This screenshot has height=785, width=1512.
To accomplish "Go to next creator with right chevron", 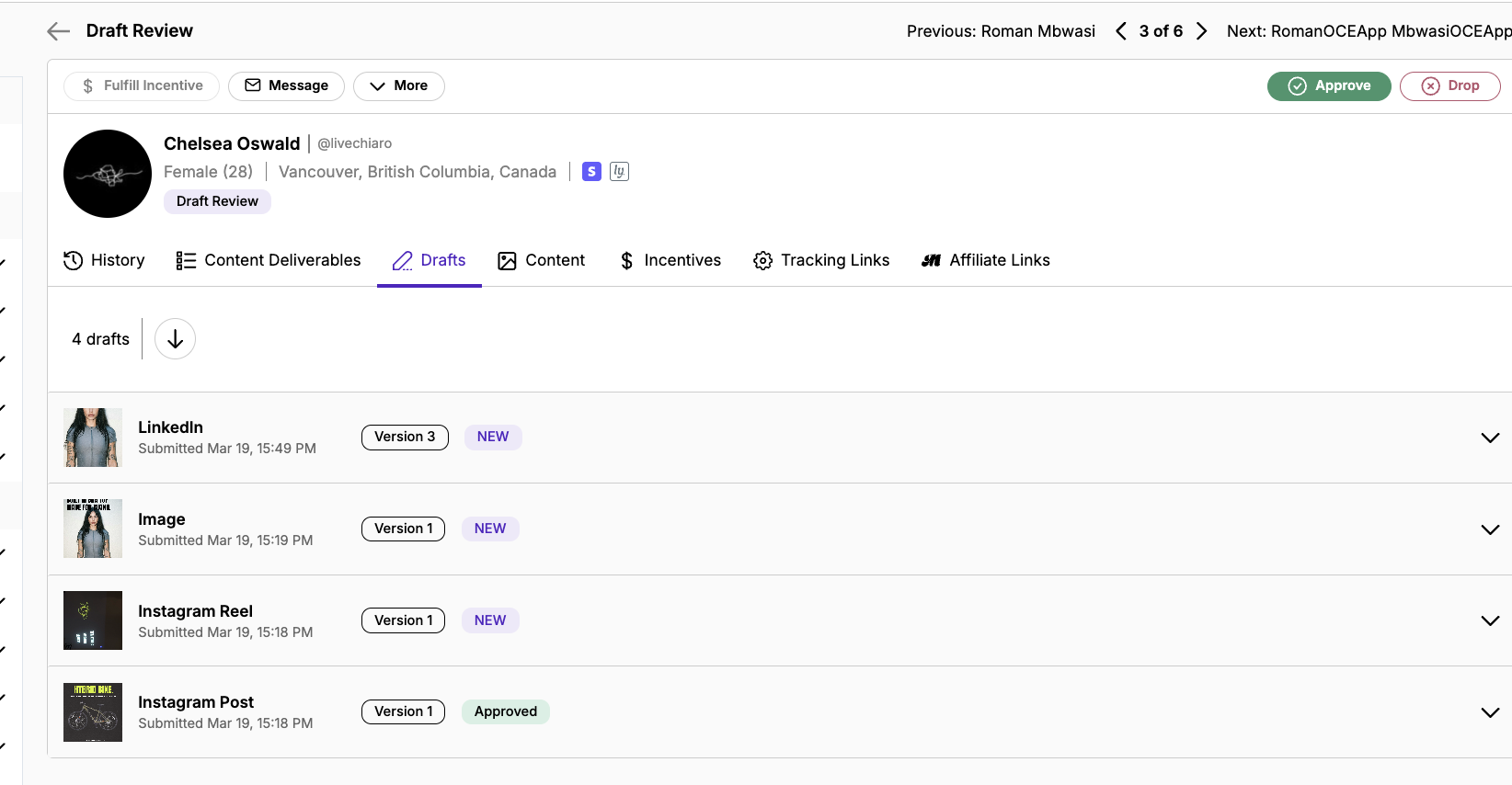I will click(1201, 31).
